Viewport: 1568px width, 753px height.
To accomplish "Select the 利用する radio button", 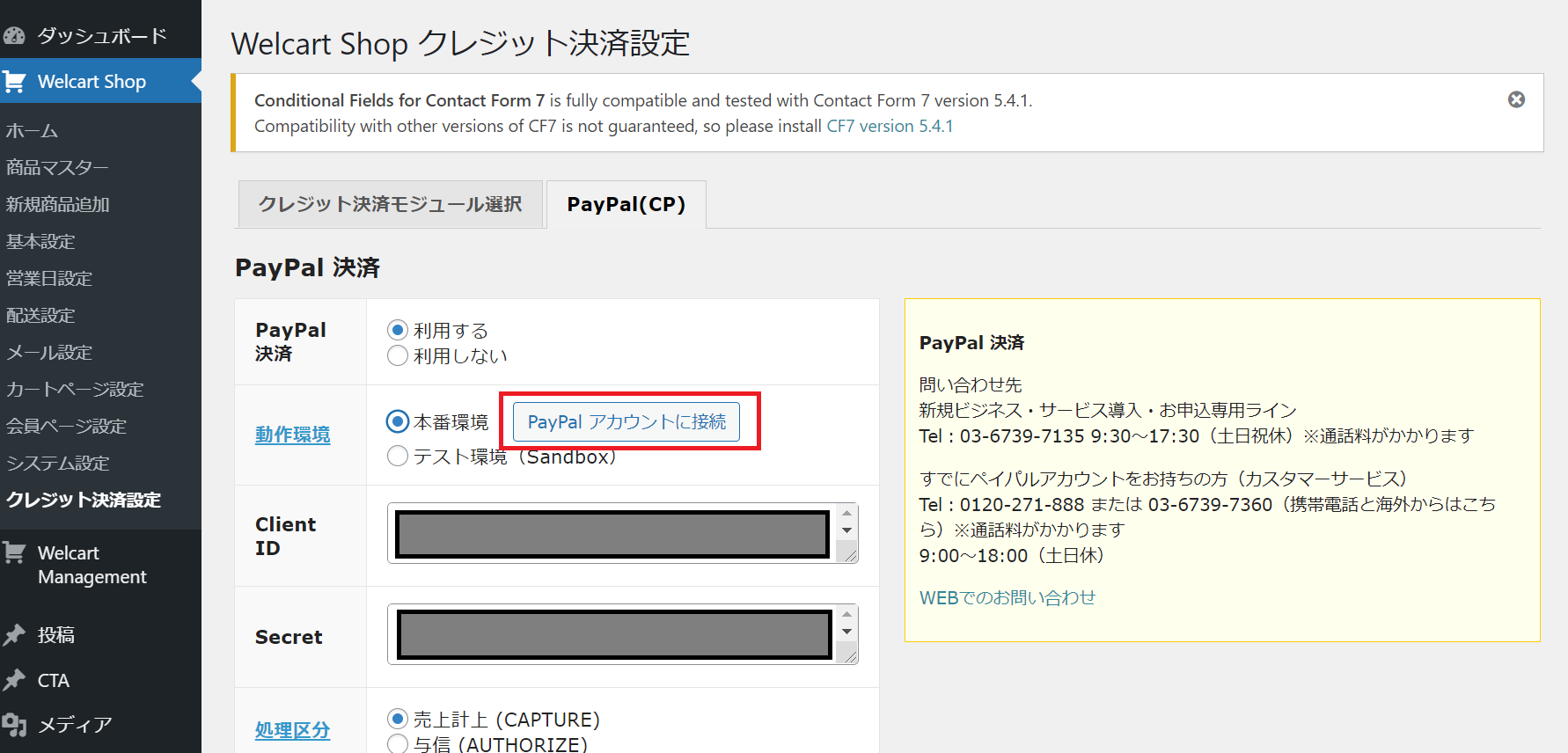I will 398,330.
